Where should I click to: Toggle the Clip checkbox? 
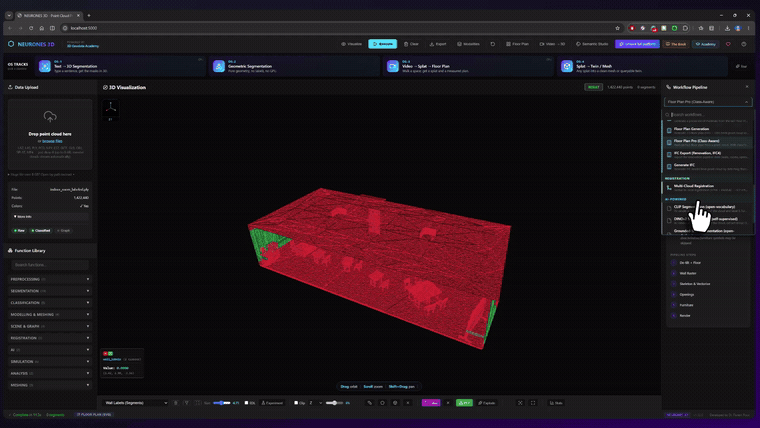pos(296,403)
